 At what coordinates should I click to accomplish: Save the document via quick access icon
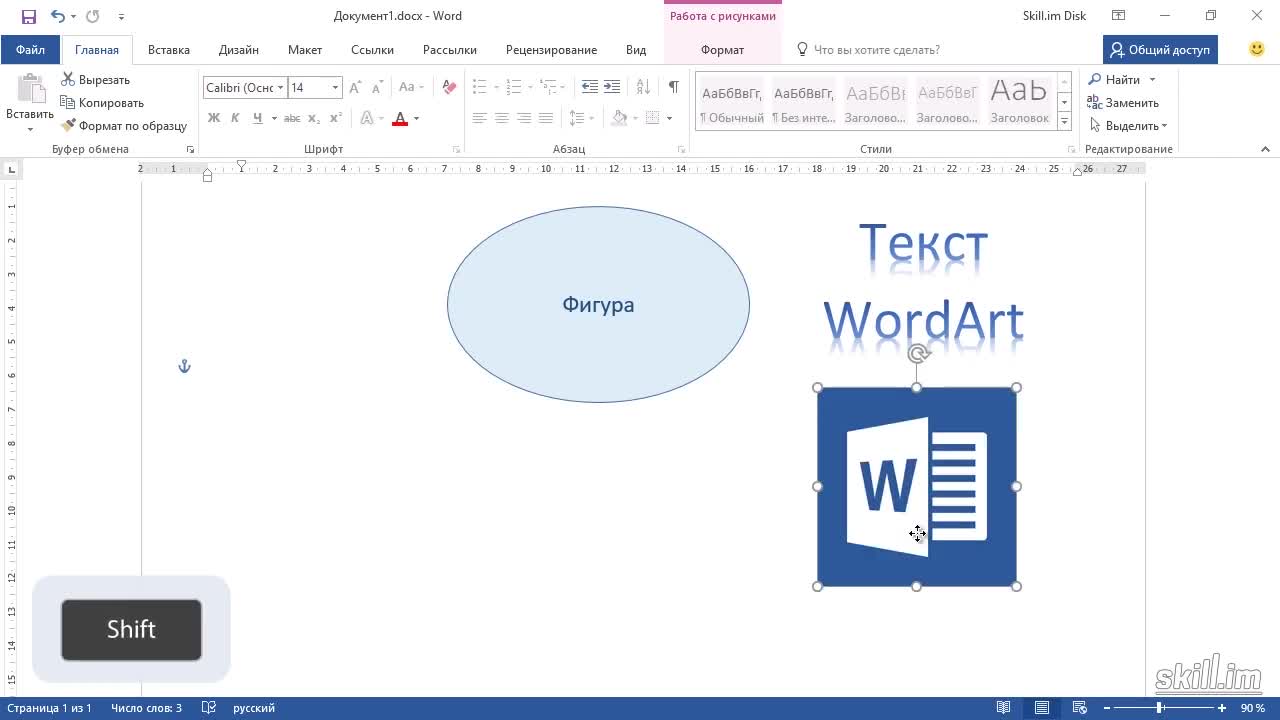29,16
